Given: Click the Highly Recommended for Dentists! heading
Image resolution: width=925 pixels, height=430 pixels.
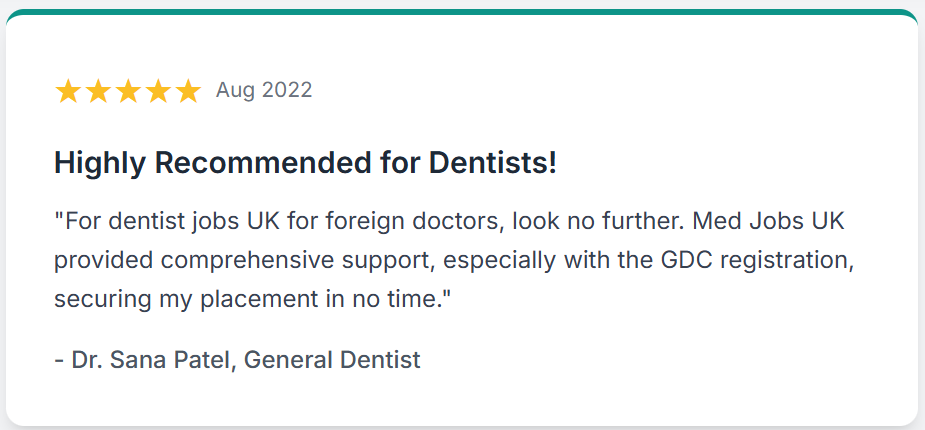Looking at the screenshot, I should coord(305,163).
